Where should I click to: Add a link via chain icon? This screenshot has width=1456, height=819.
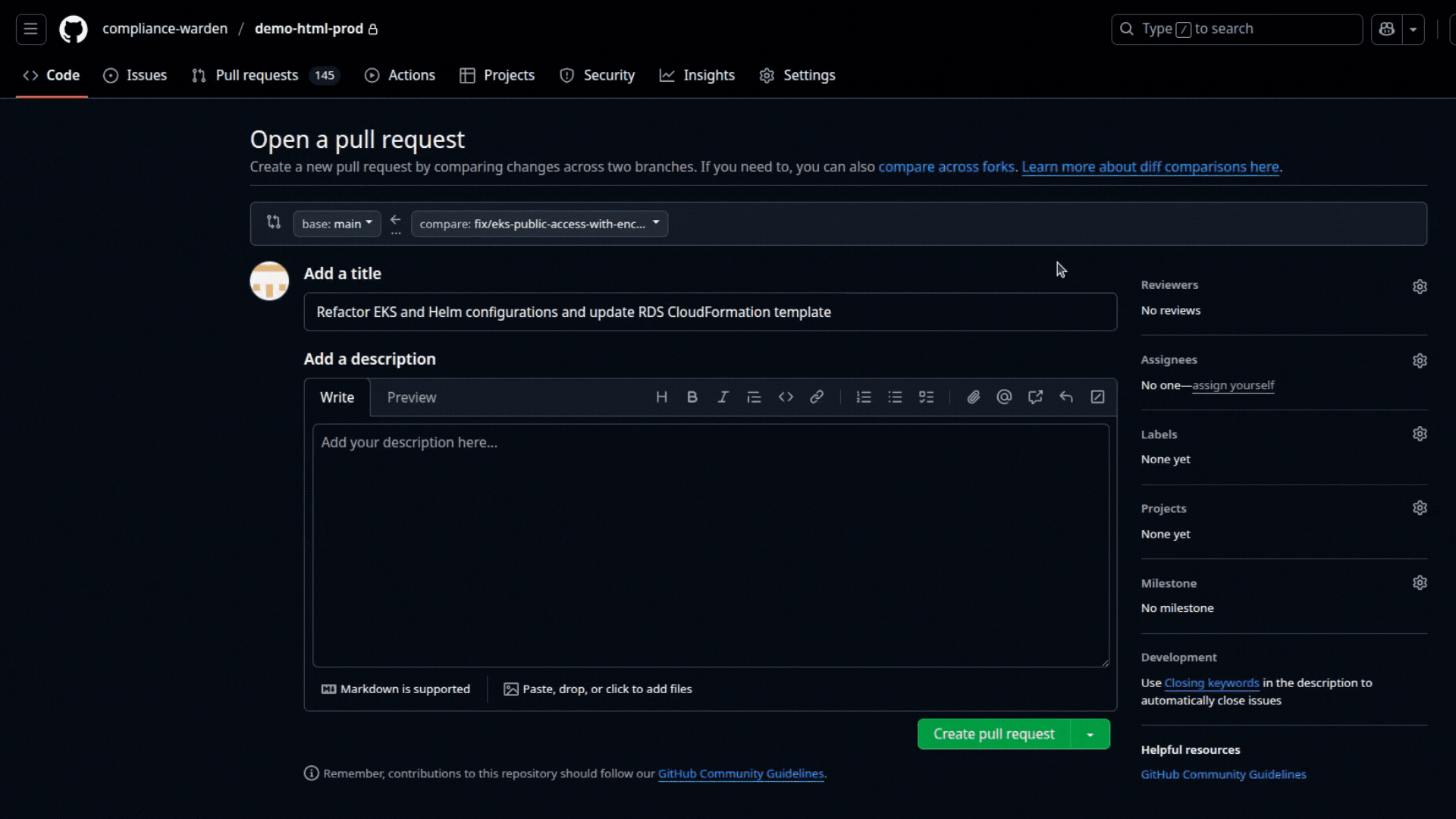click(x=817, y=397)
